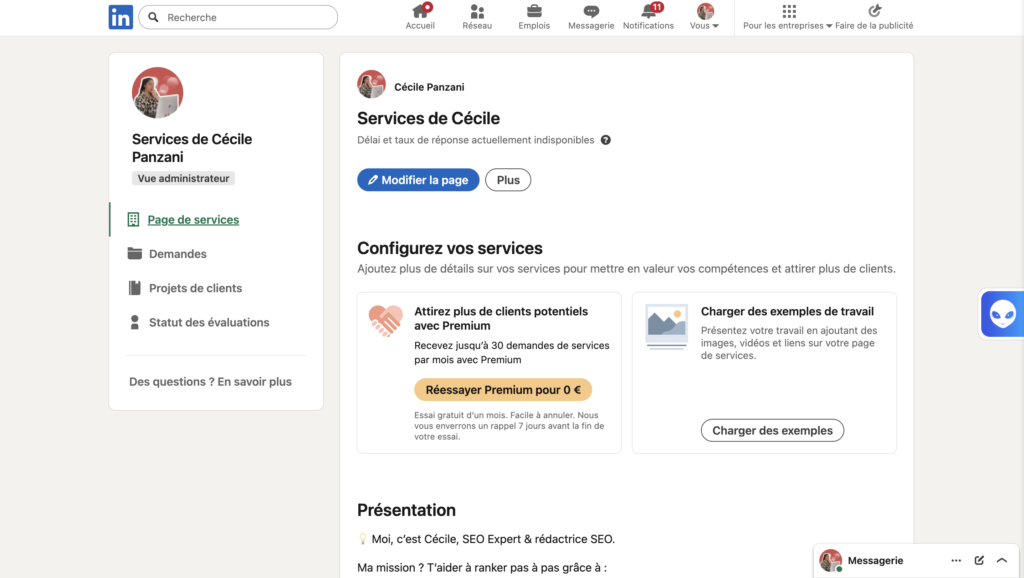Click the handshake heart Premium icon

(x=385, y=321)
